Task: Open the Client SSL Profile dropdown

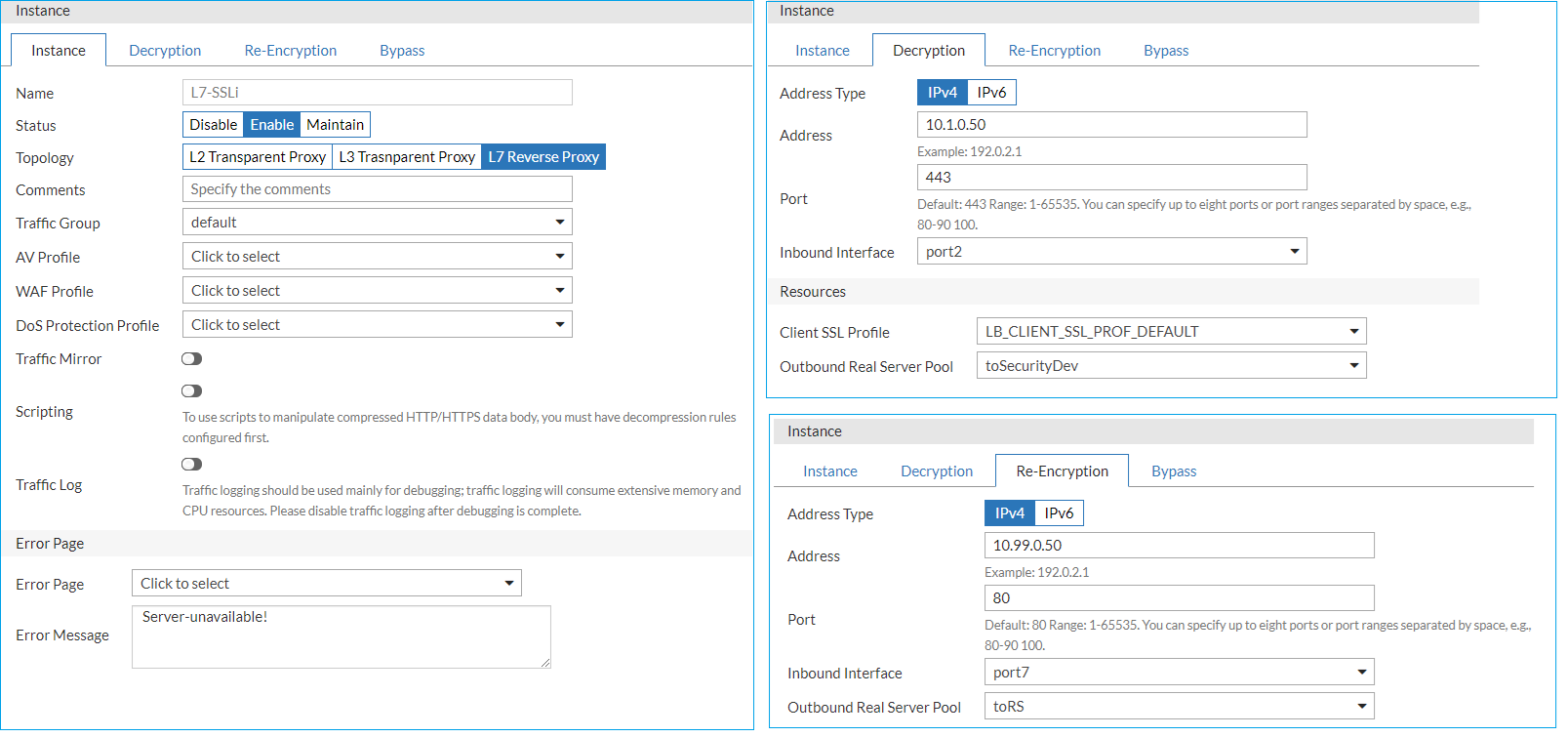Action: (1171, 332)
